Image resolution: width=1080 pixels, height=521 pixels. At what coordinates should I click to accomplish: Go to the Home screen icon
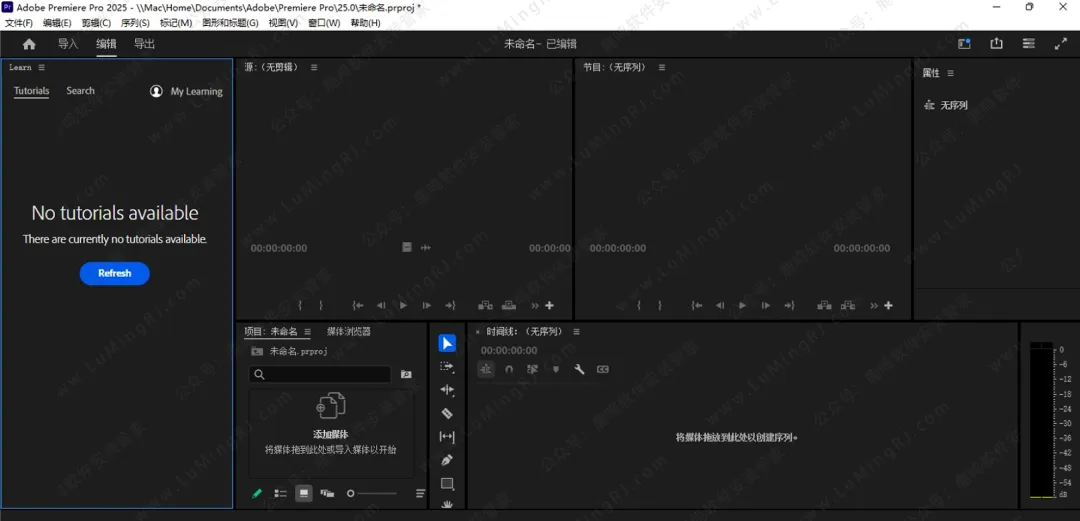(29, 44)
